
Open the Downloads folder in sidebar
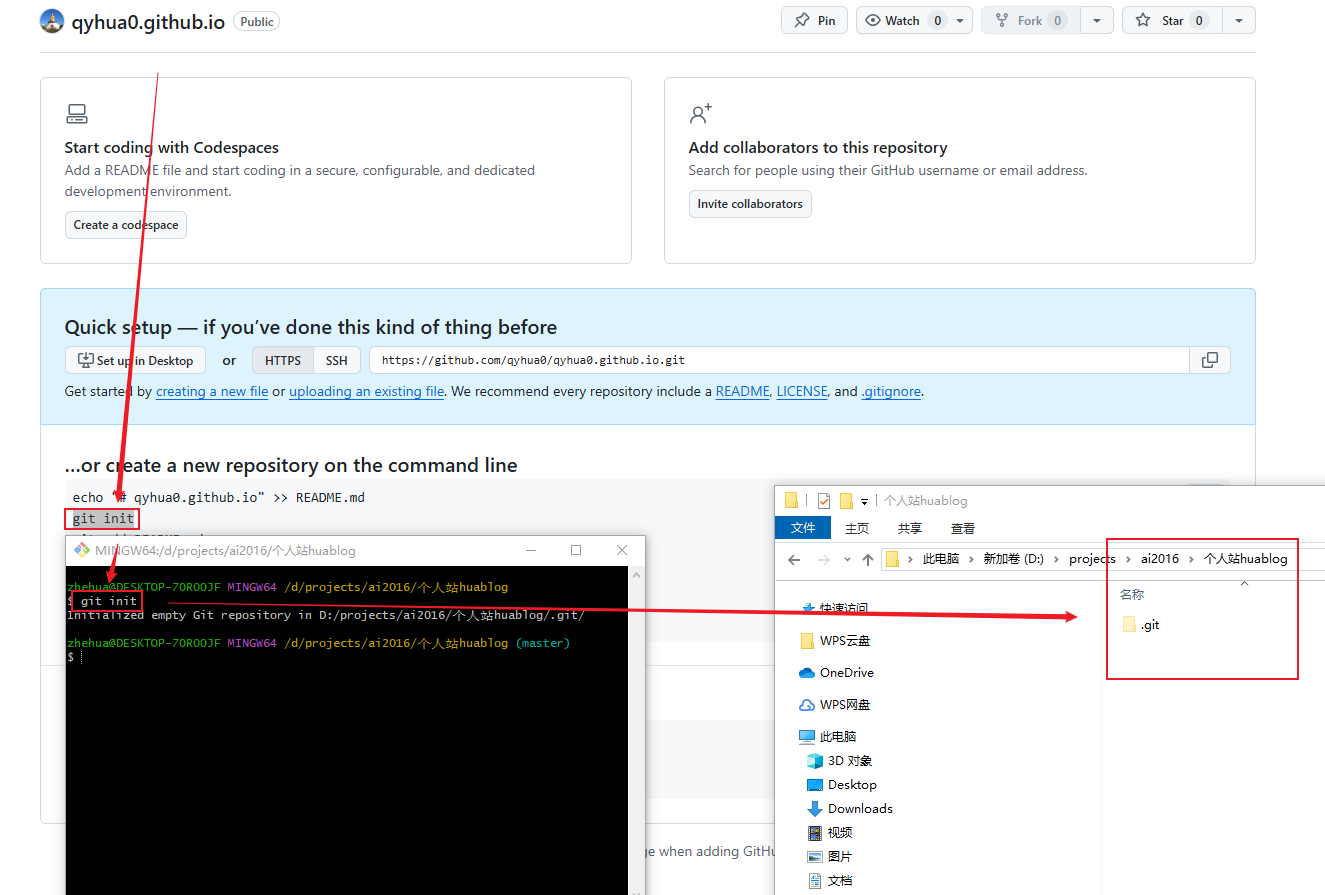pos(859,809)
